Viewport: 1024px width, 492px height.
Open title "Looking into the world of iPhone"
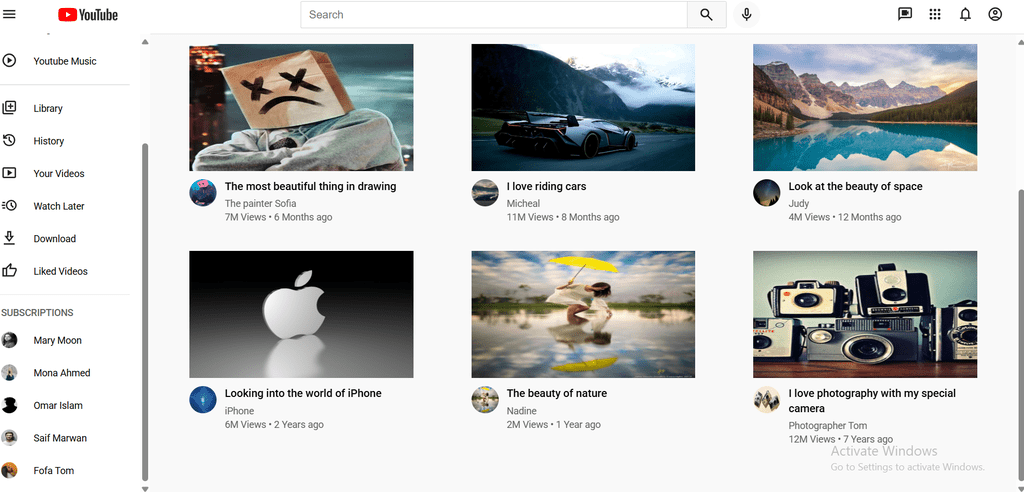(x=303, y=393)
